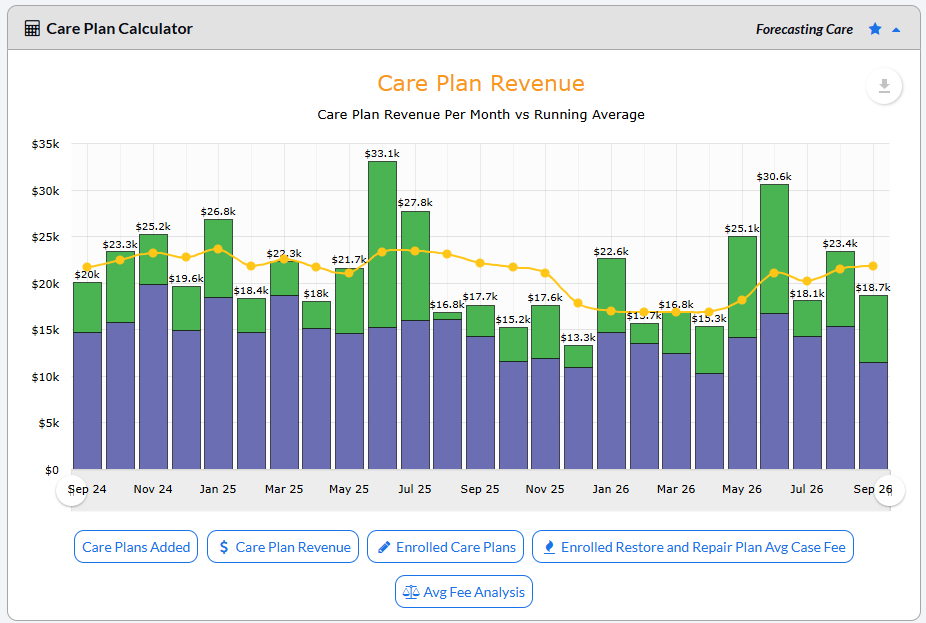Click the orange Care Plan Revenue chart title
The width and height of the screenshot is (926, 623).
click(481, 83)
